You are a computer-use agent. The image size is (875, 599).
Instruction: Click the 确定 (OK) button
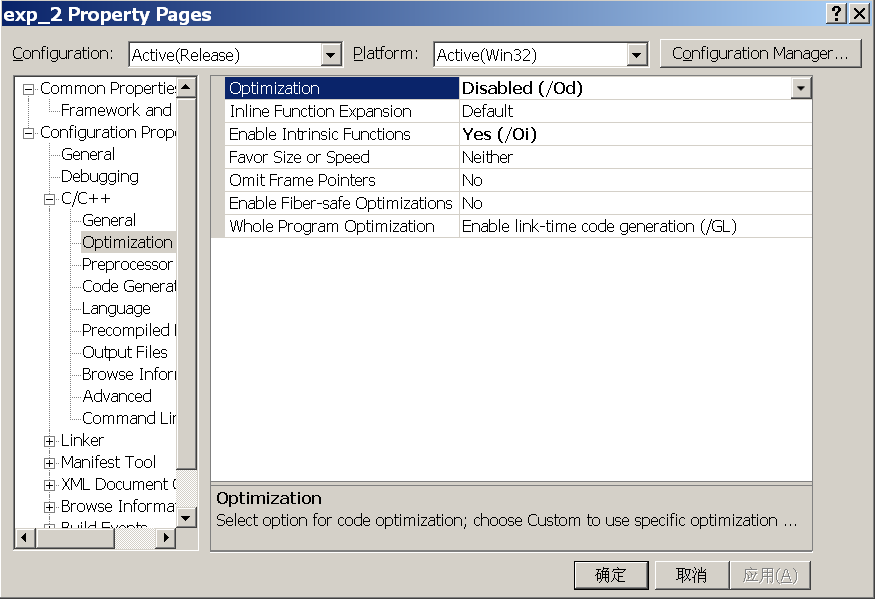click(611, 575)
